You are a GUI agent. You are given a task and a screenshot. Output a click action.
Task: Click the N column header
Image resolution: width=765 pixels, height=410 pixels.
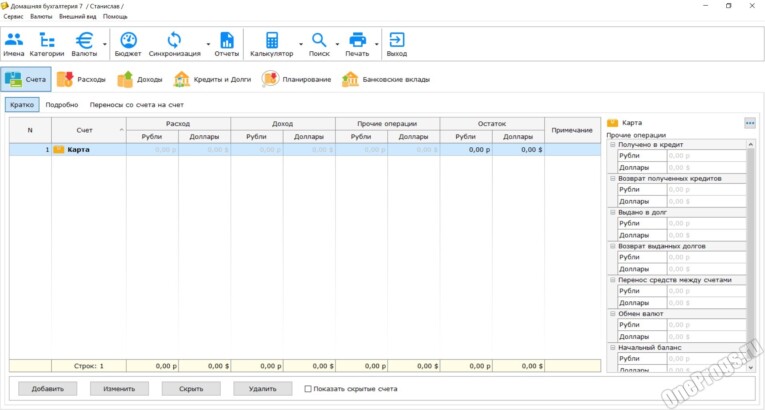tap(30, 130)
